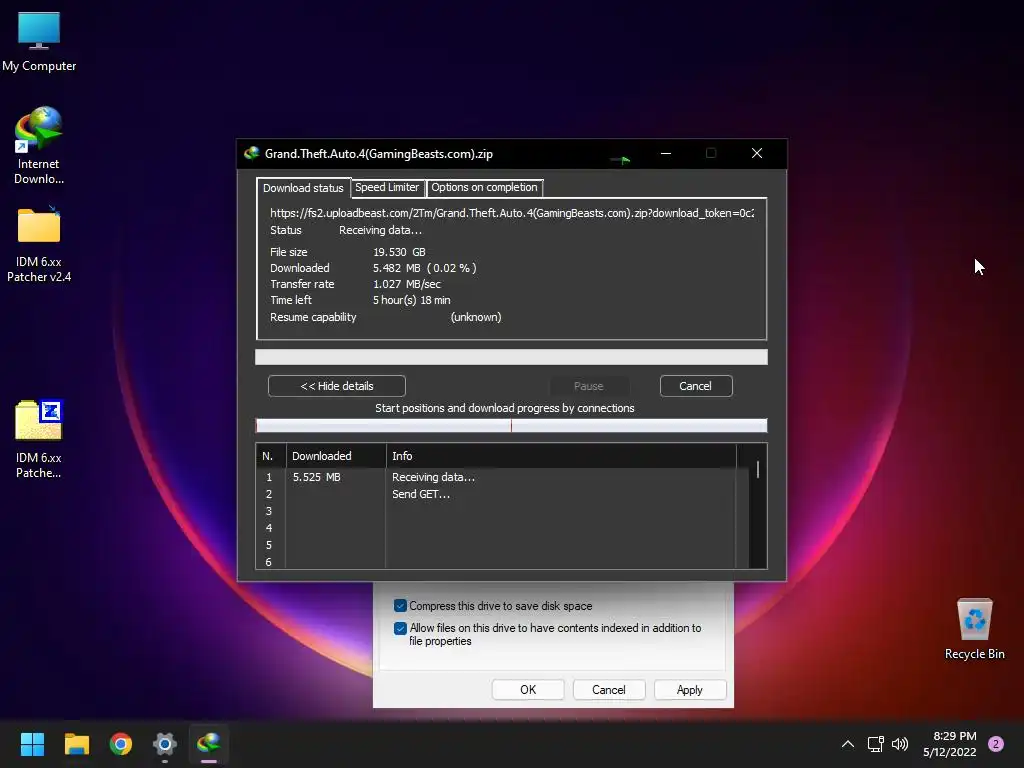
Task: Switch to Speed Limiter tab
Action: (387, 187)
